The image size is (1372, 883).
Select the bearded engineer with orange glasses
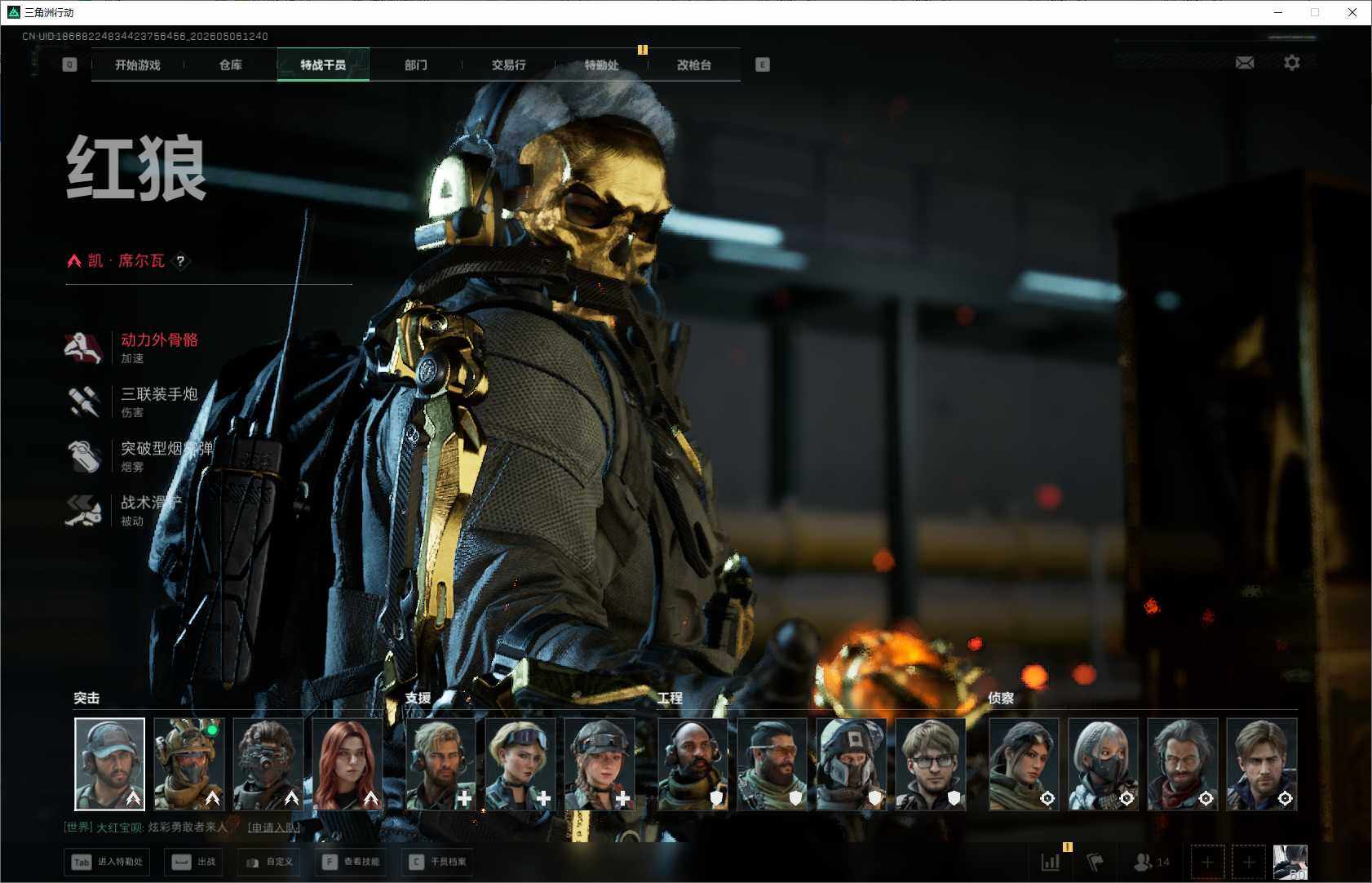[772, 764]
